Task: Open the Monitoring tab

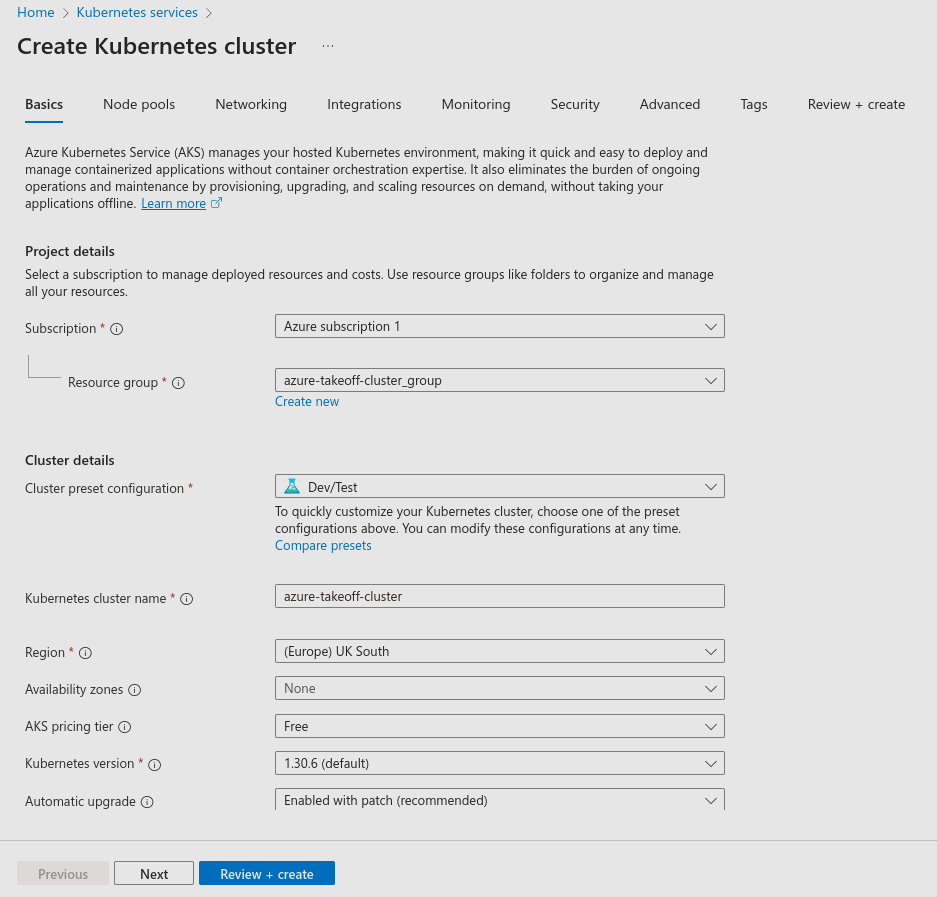Action: tap(475, 104)
